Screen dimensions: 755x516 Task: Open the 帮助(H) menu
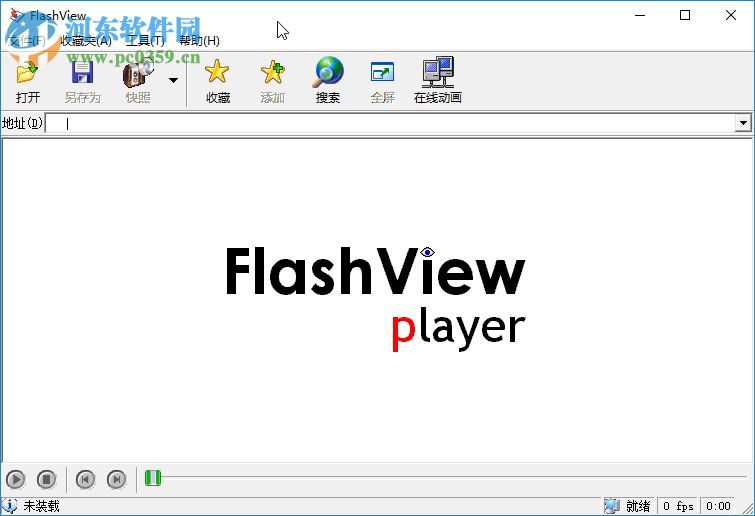(x=199, y=41)
